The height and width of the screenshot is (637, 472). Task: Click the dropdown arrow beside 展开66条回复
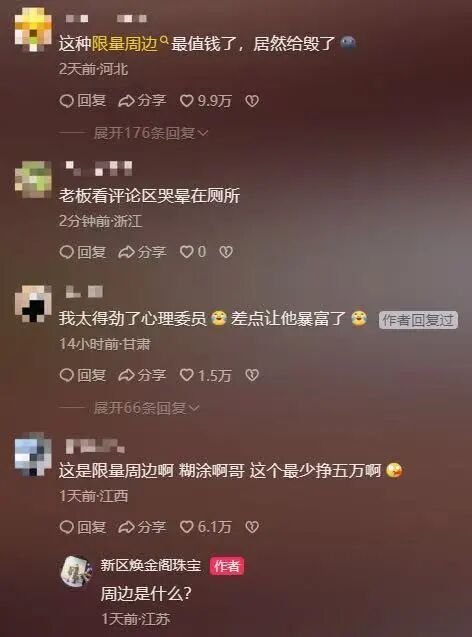coord(195,408)
